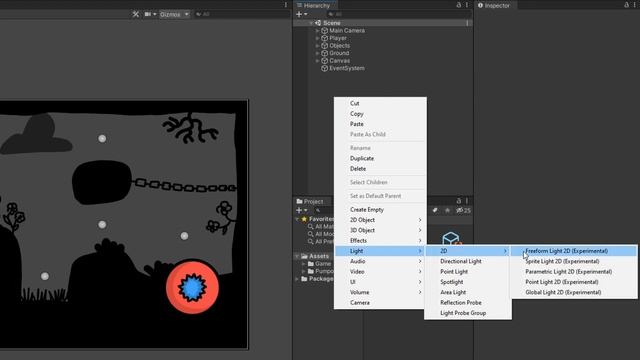Open the scene view panel options menu
This screenshot has height=360, width=640.
click(286, 5)
